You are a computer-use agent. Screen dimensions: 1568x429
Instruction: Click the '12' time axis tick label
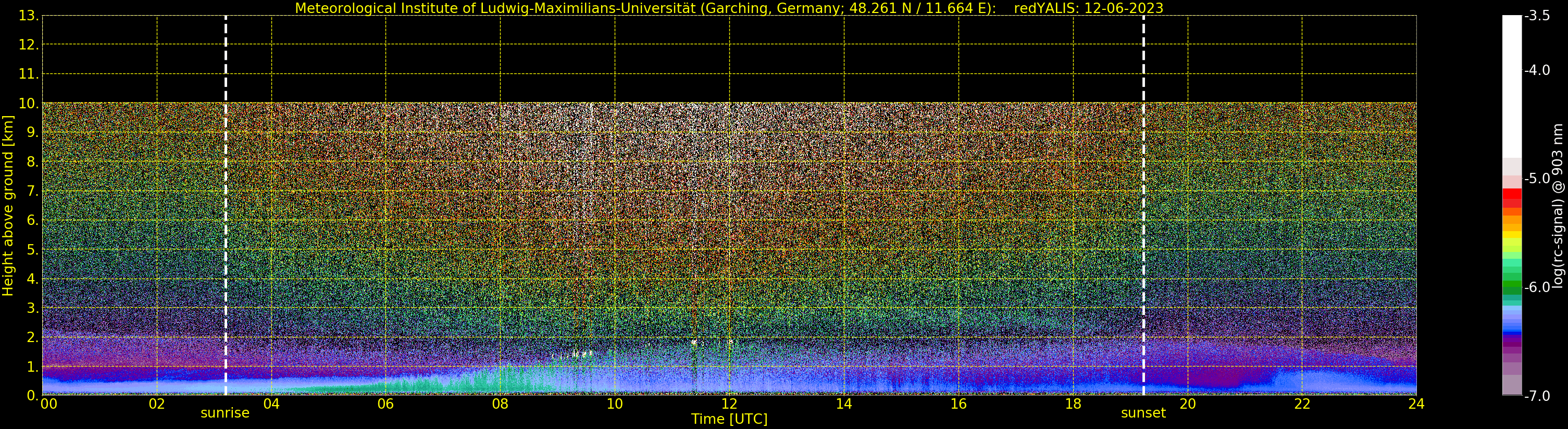(x=729, y=404)
